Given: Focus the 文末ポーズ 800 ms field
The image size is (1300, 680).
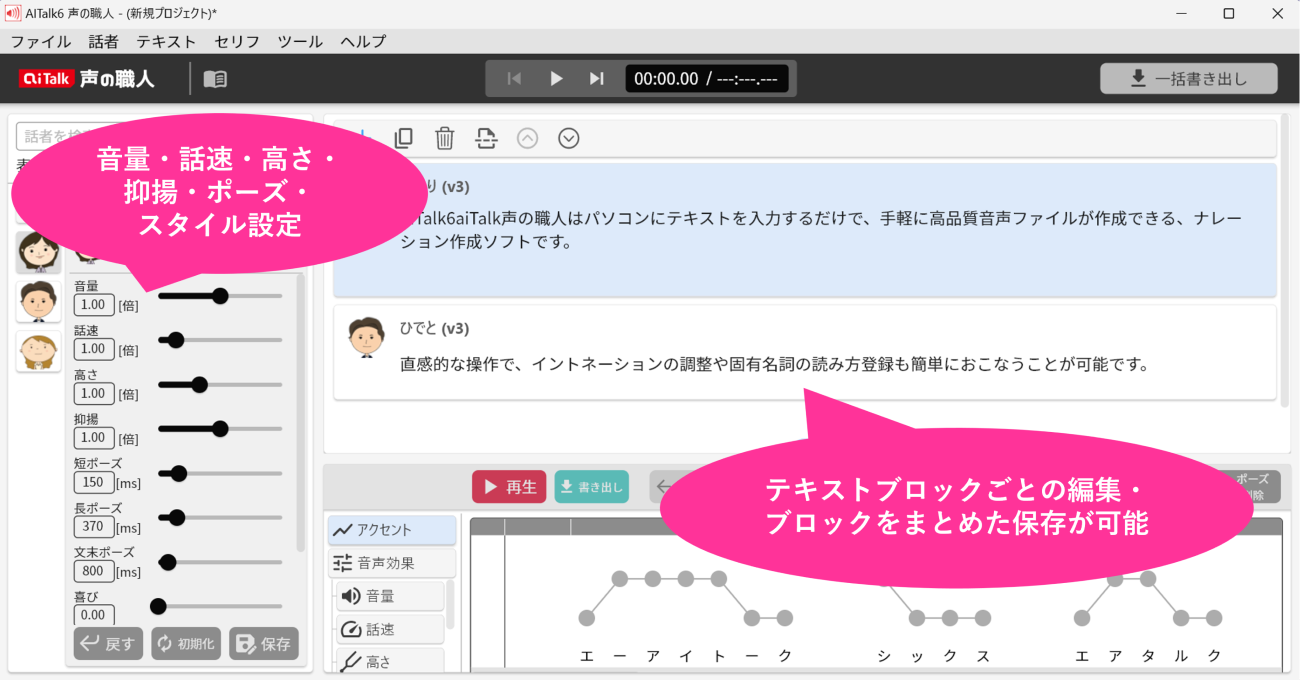Looking at the screenshot, I should click(94, 571).
